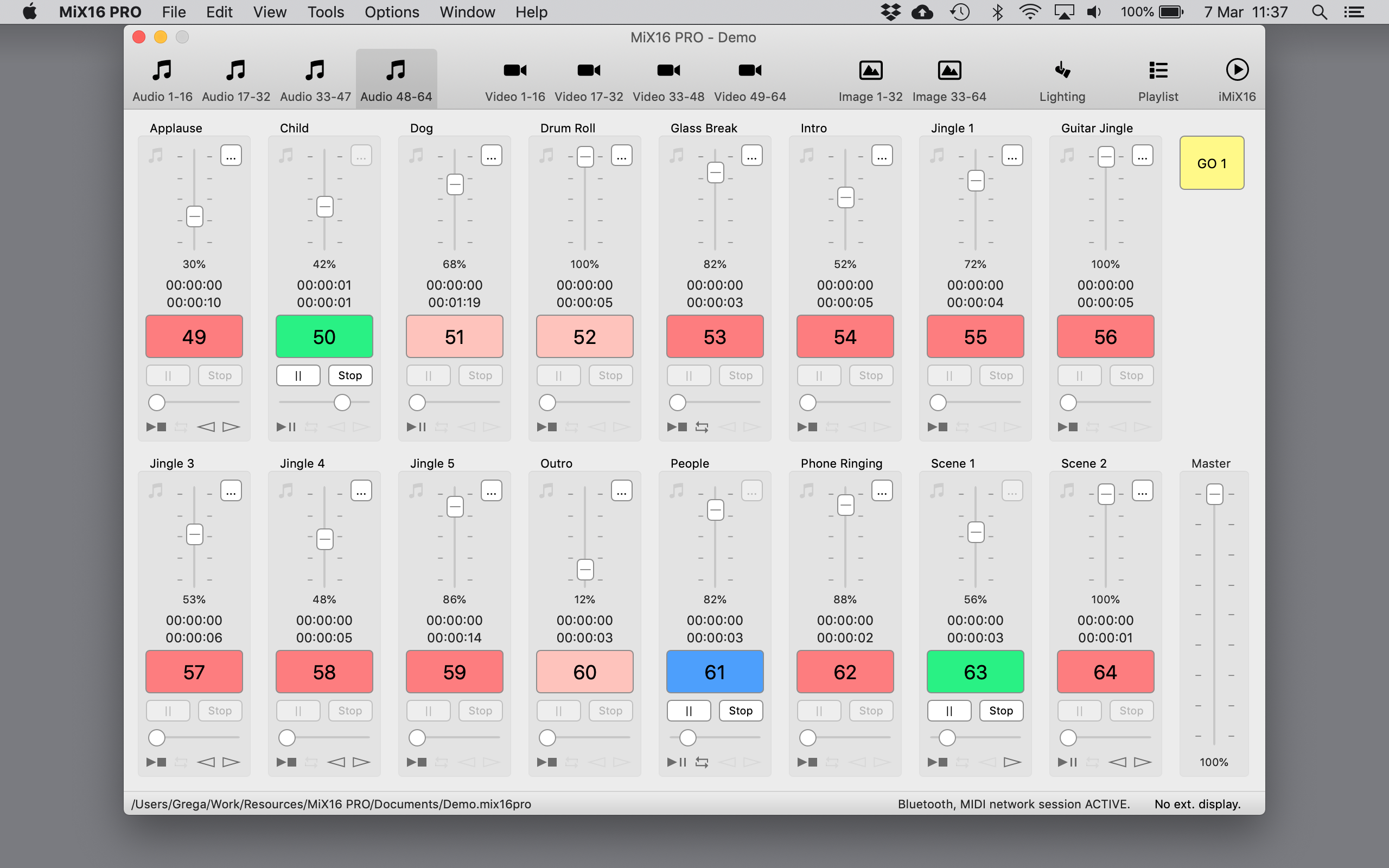Trigger player pad 61
The width and height of the screenshot is (1389, 868).
point(715,672)
